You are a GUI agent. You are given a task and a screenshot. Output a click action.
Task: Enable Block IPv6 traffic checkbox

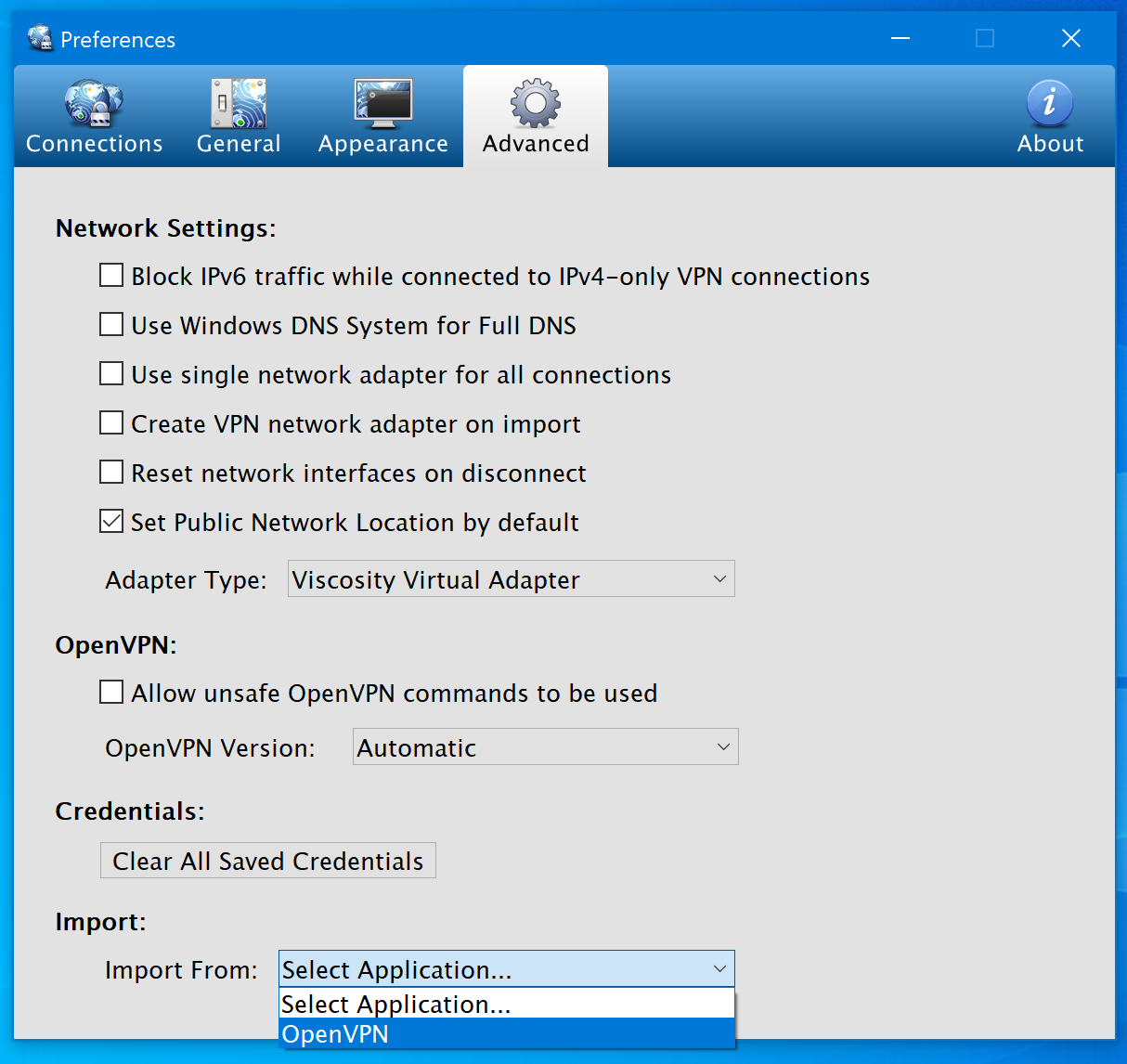click(111, 276)
